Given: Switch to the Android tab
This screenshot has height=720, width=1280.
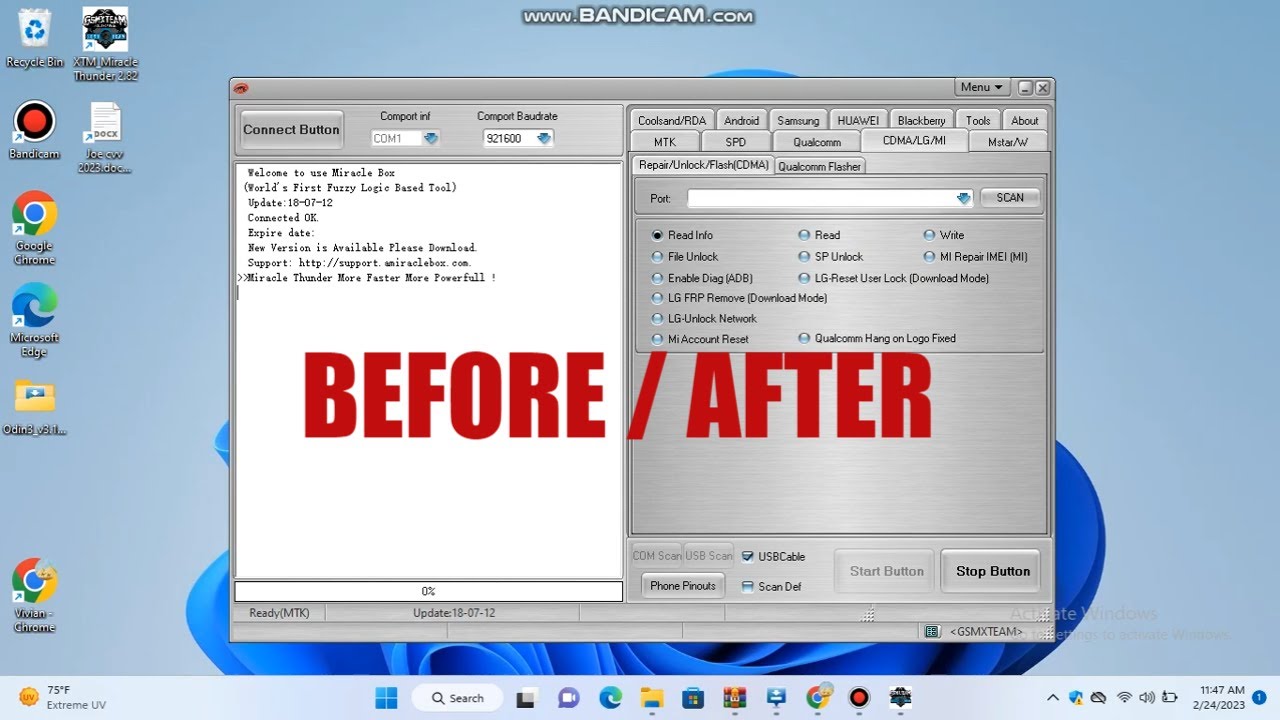Looking at the screenshot, I should coord(742,120).
